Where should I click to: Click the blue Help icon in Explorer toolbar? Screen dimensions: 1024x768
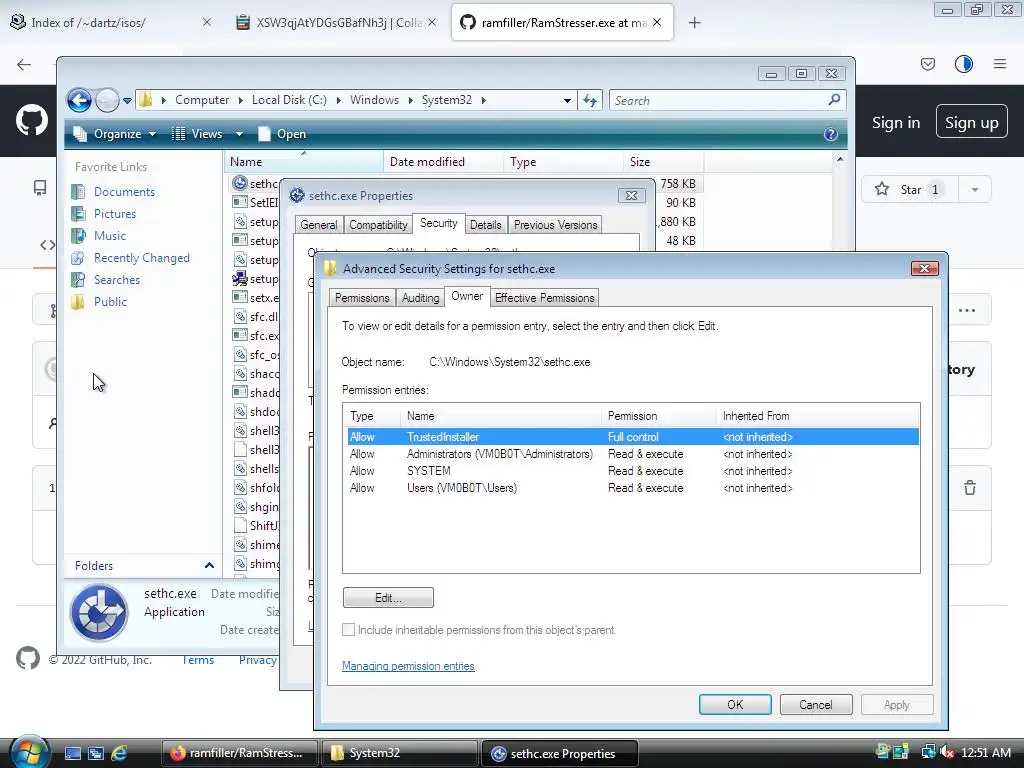coord(831,134)
